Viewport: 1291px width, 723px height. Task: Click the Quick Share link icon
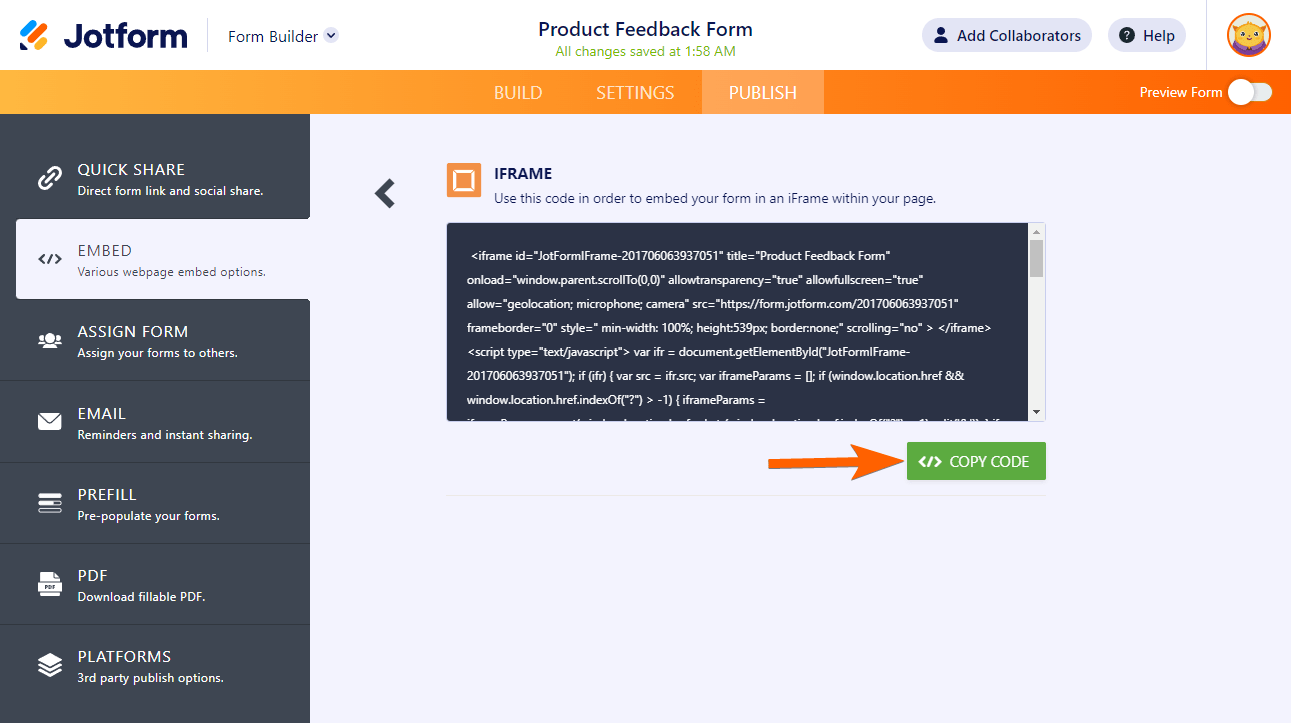50,178
